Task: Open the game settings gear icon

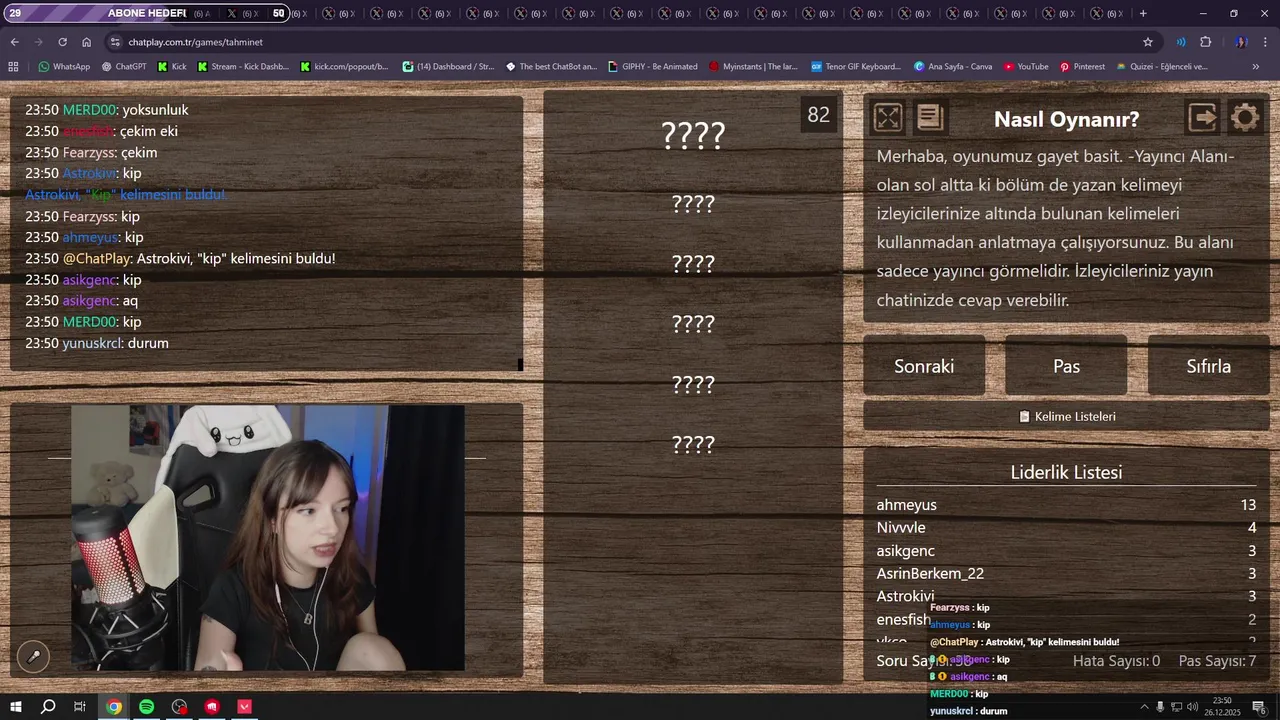Action: click(x=1245, y=118)
